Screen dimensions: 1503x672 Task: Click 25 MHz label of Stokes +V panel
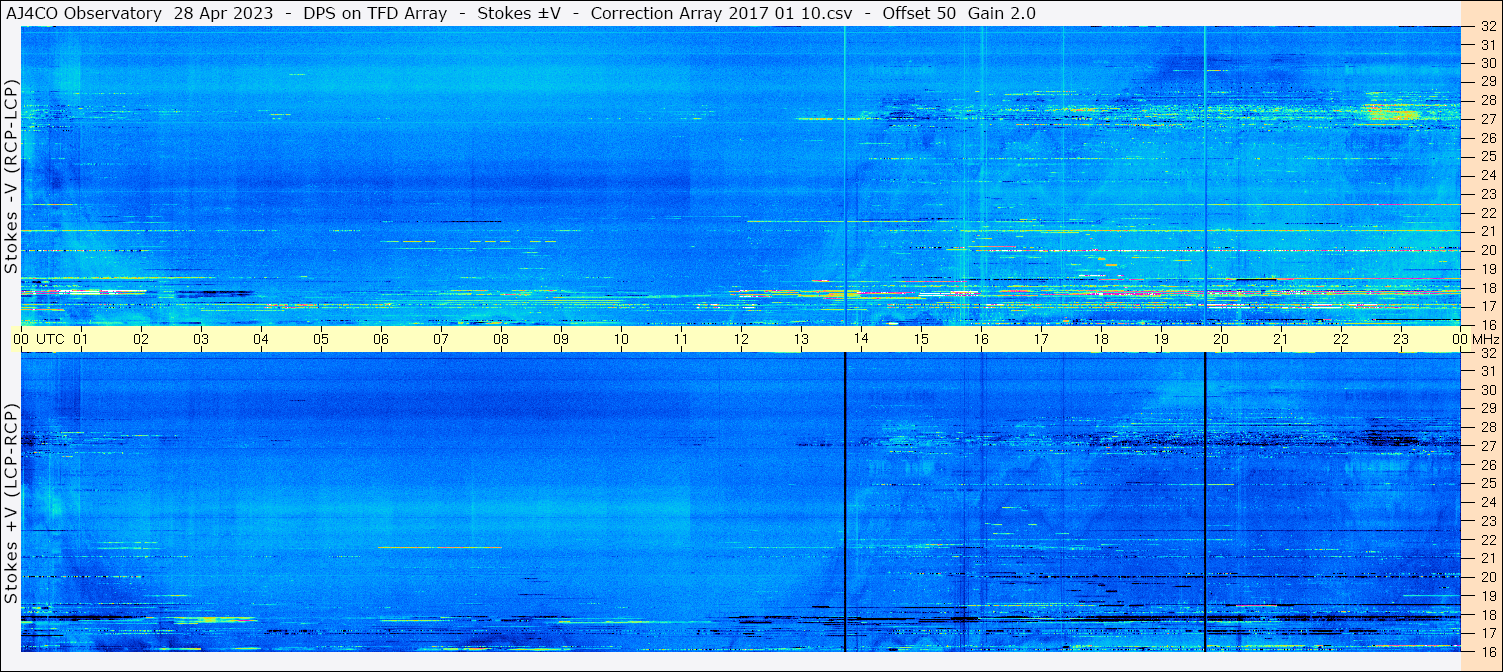click(1487, 483)
